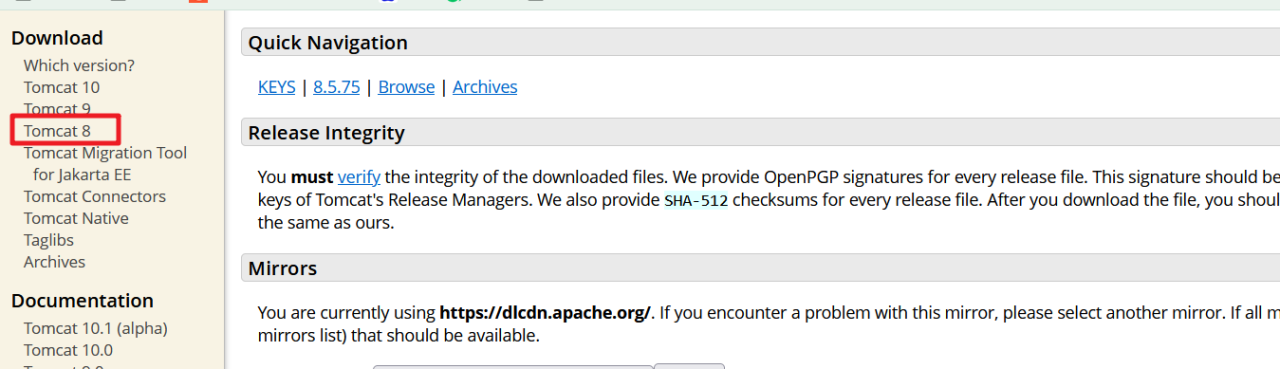1280x369 pixels.
Task: Open the 'Which version?' link
Action: (x=79, y=65)
